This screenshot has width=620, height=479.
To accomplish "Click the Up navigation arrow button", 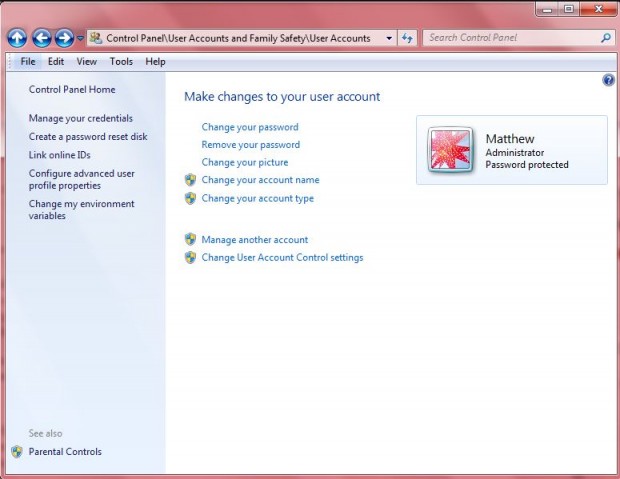I will pyautogui.click(x=17, y=38).
